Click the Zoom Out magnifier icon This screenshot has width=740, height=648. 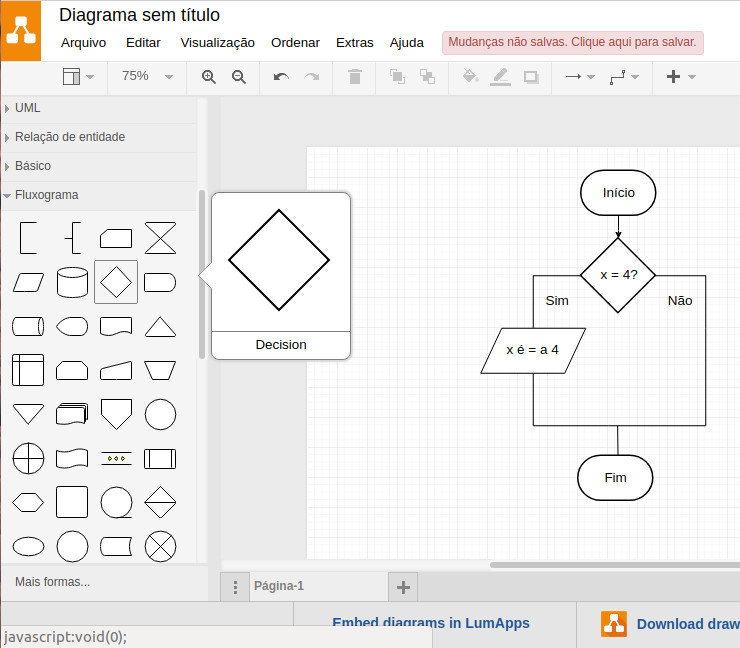(x=239, y=77)
